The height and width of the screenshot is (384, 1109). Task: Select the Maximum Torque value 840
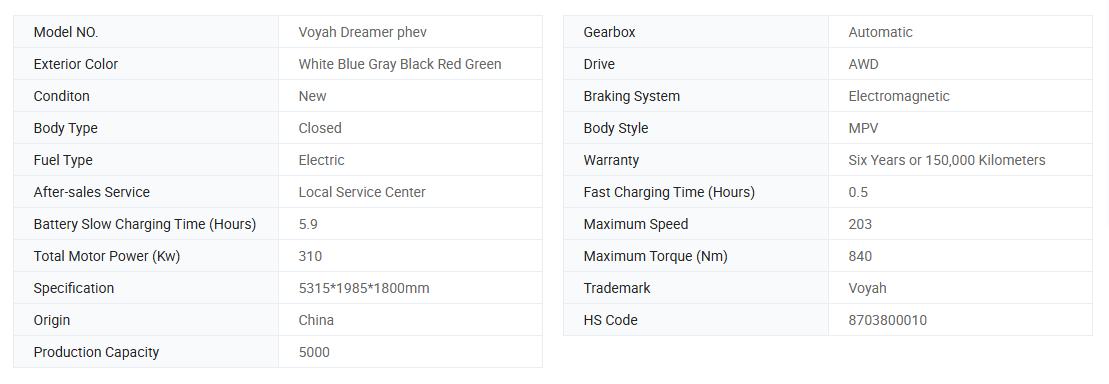859,256
